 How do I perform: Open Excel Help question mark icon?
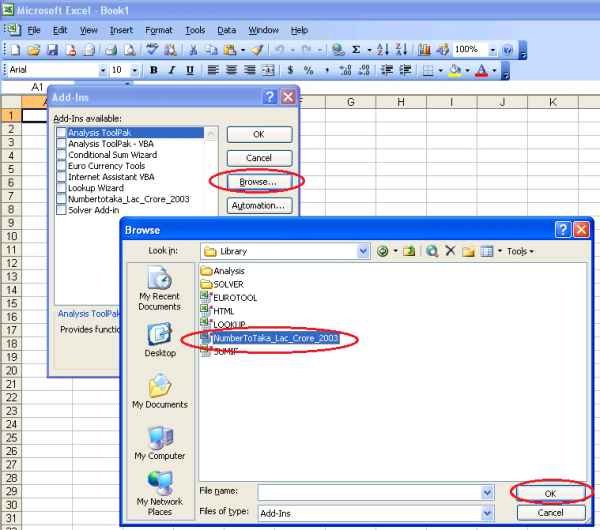tap(507, 50)
